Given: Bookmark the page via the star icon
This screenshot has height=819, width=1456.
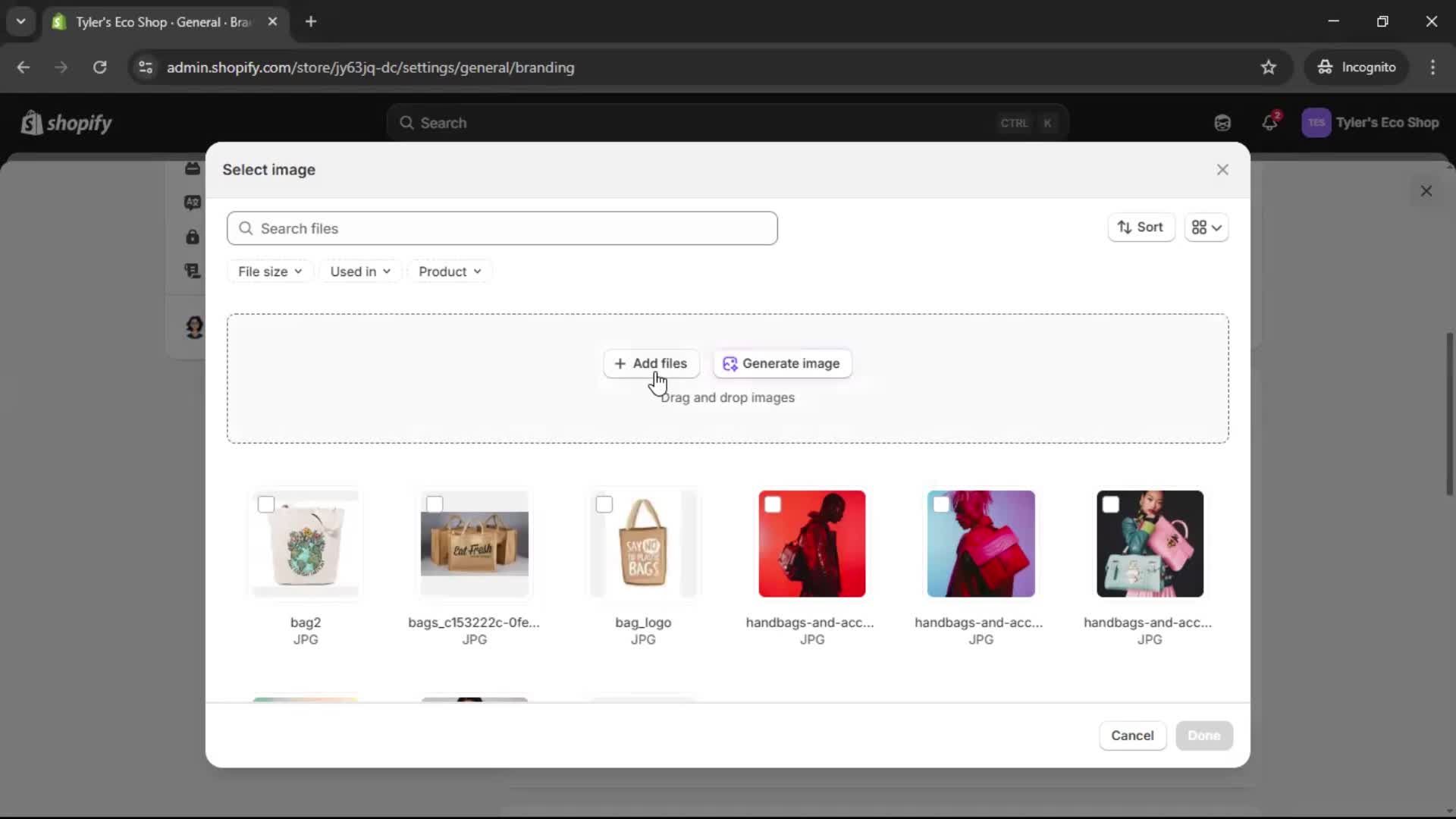Looking at the screenshot, I should click(x=1269, y=67).
